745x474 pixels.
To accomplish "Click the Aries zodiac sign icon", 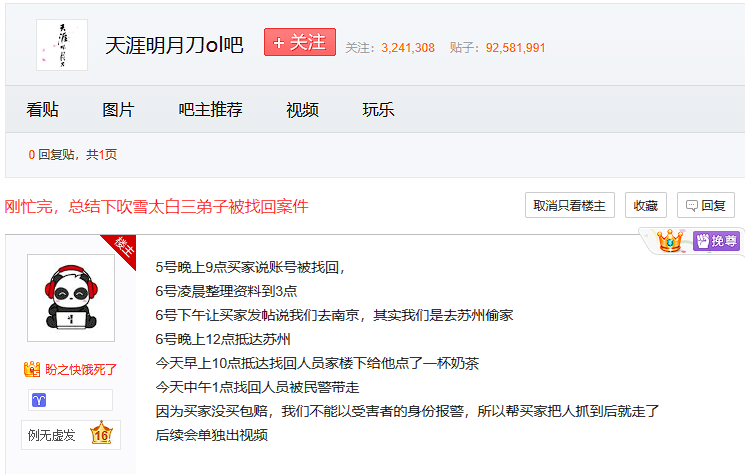I will 40,400.
